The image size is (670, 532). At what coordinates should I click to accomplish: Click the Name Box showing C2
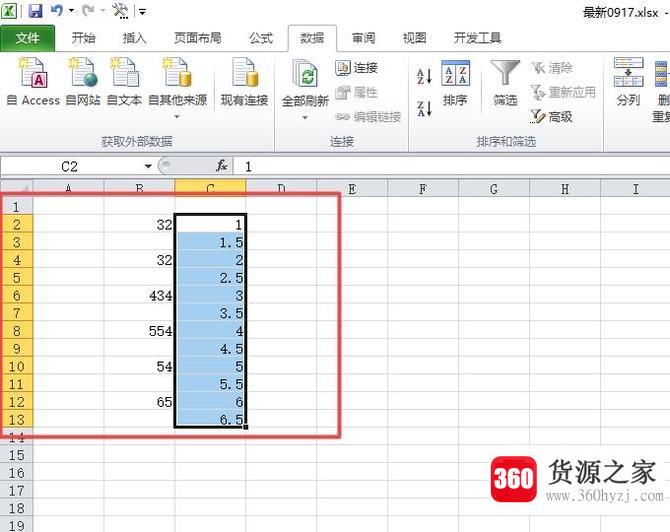pyautogui.click(x=71, y=166)
